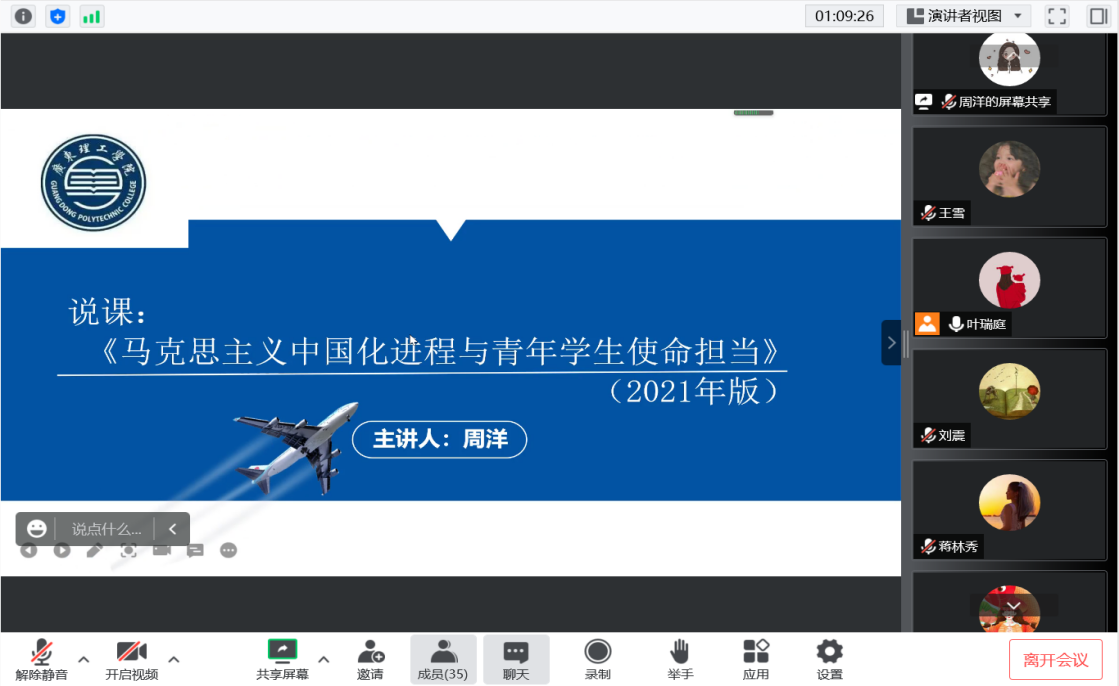Open the emoji reaction picker

point(37,529)
